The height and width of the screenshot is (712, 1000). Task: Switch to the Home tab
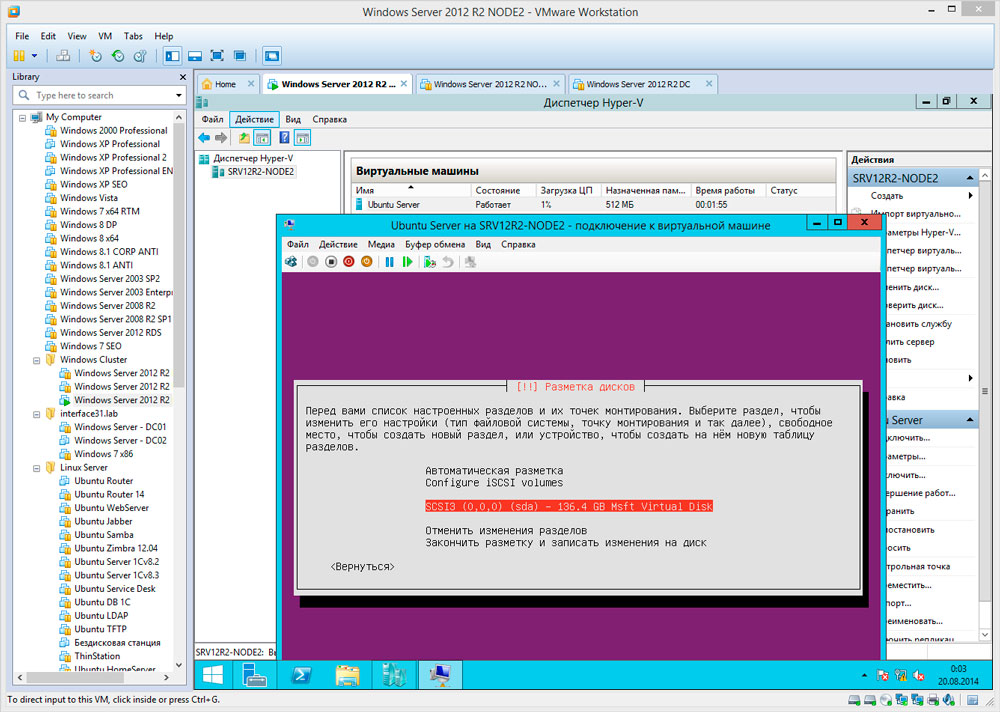(x=225, y=84)
